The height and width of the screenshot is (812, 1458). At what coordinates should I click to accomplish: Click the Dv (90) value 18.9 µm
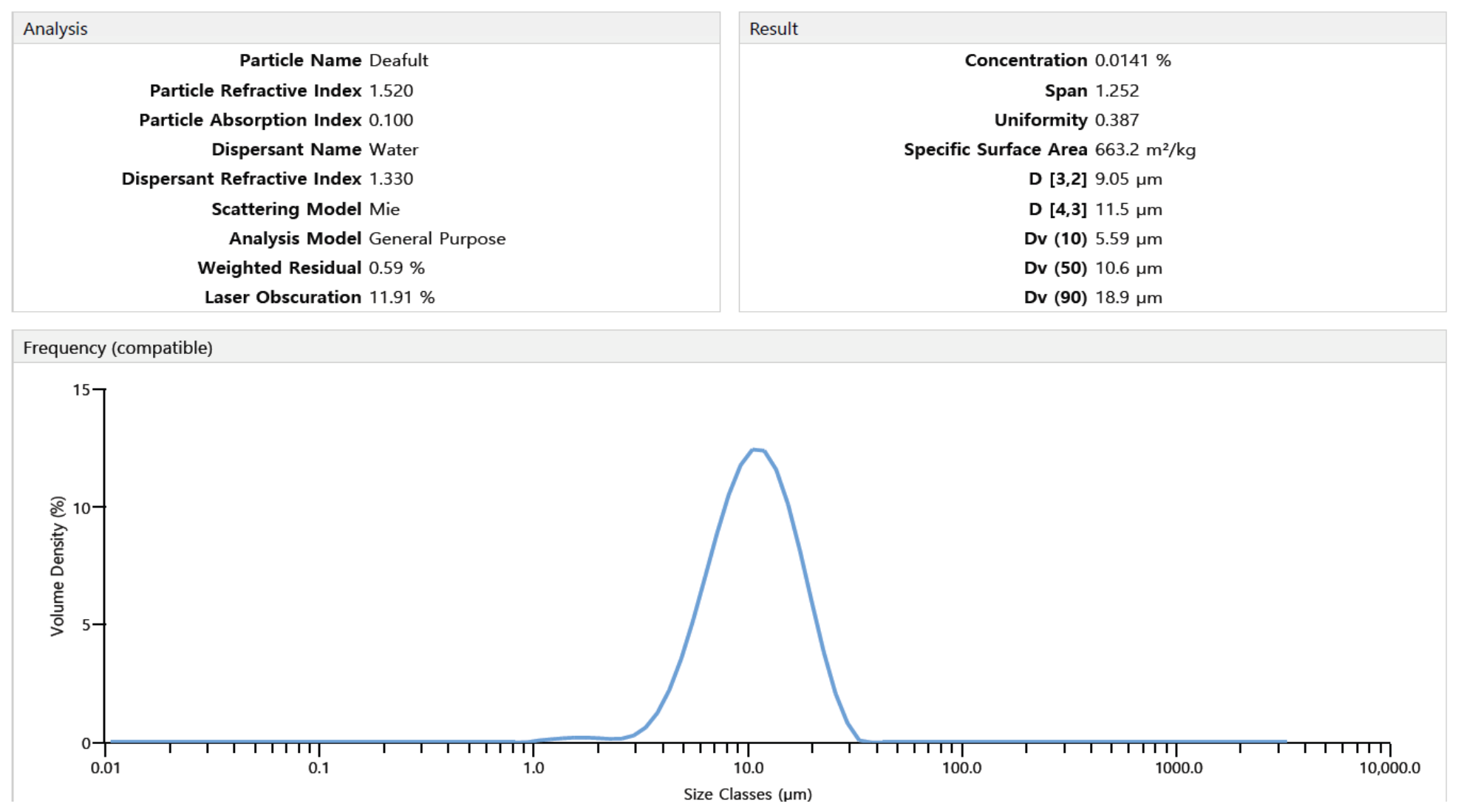(x=1128, y=297)
